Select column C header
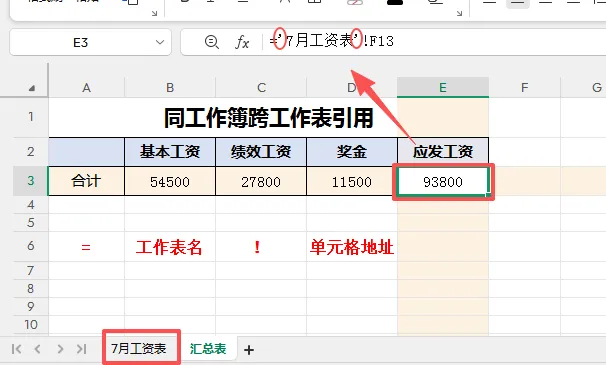This screenshot has height=365, width=606. point(261,87)
